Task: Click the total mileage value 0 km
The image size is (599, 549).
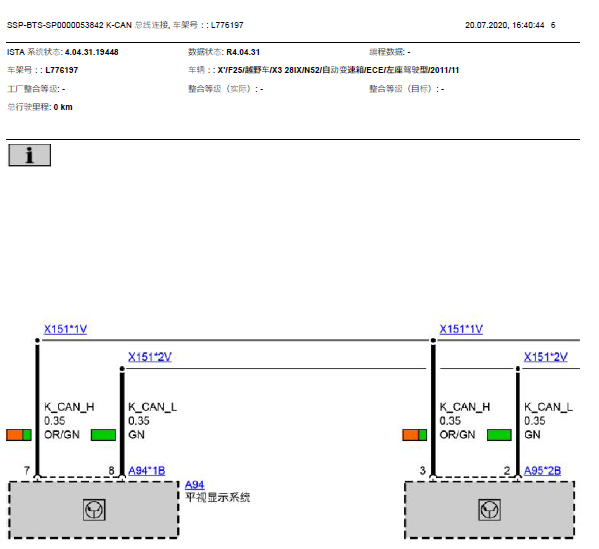Action: tap(63, 107)
